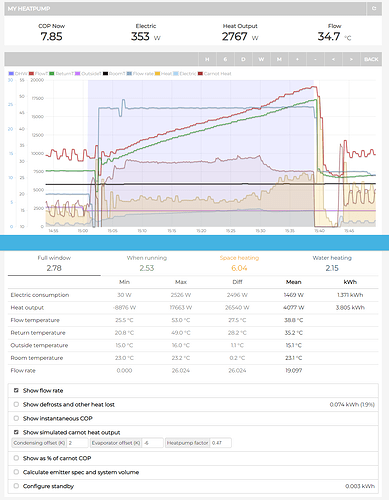Image resolution: width=389 pixels, height=500 pixels.
Task: Select the H hour time range button
Action: tap(207, 59)
